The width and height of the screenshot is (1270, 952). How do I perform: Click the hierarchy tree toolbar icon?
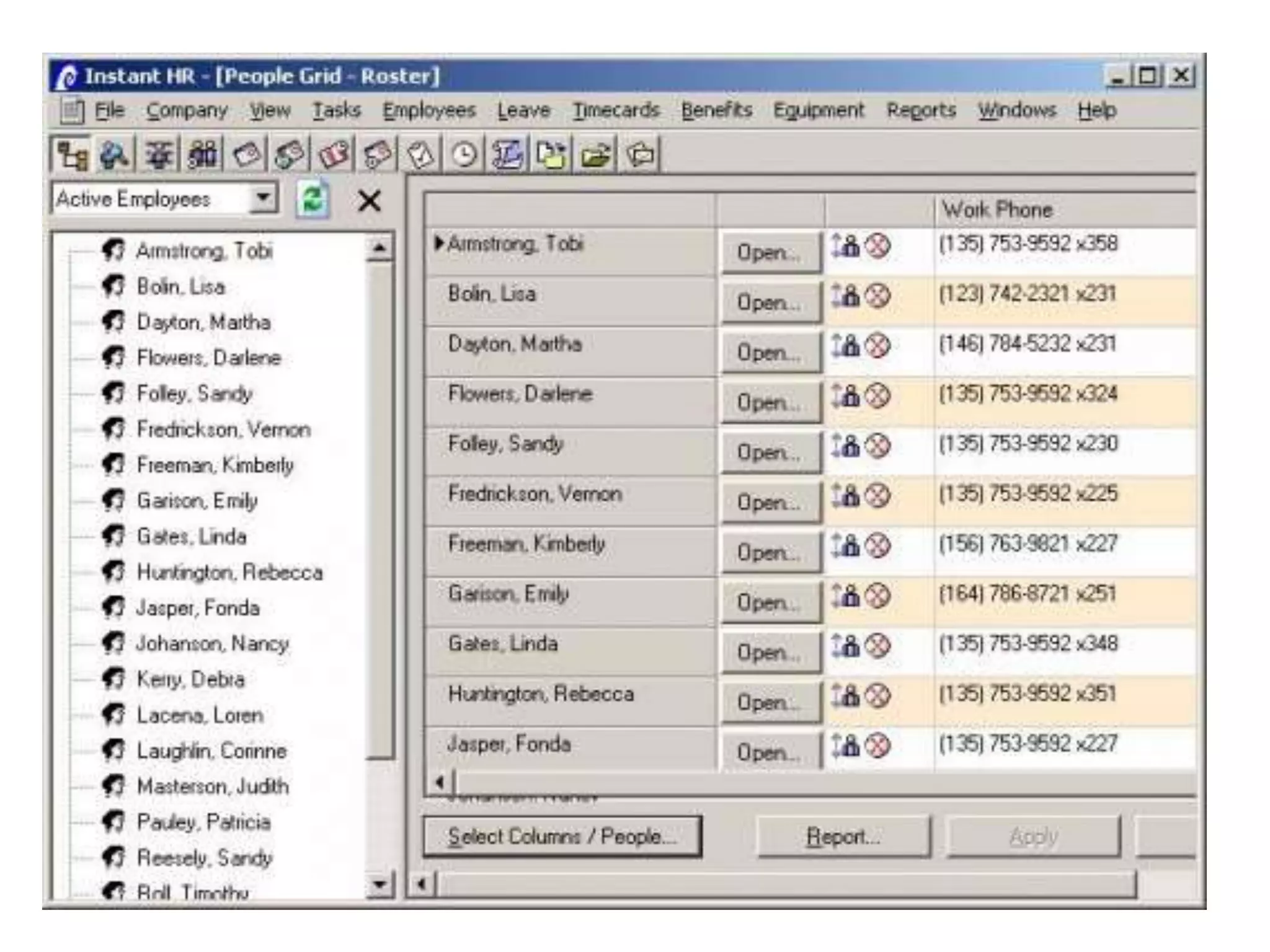(x=71, y=155)
